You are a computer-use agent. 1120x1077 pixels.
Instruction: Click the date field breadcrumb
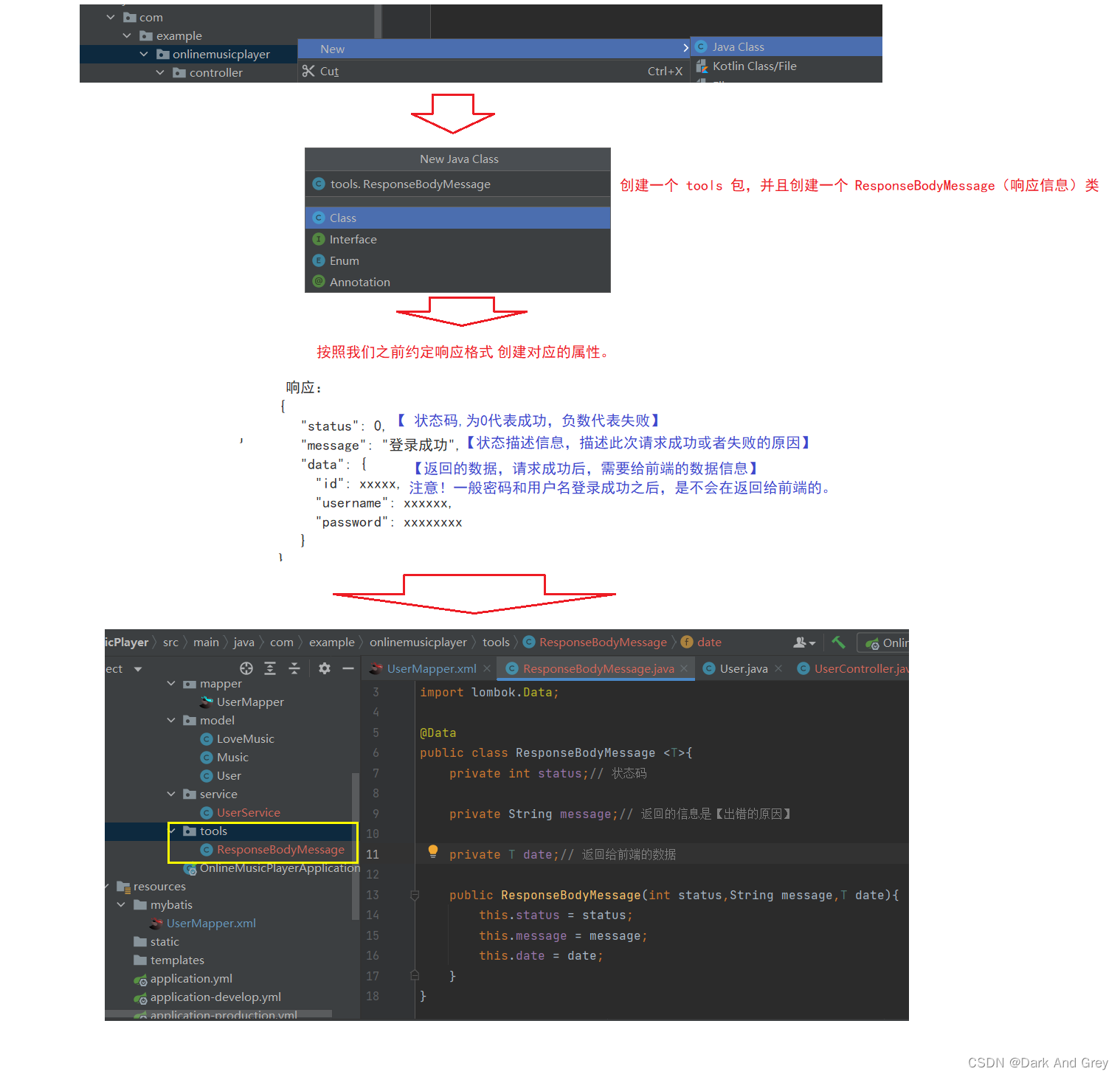pyautogui.click(x=701, y=643)
